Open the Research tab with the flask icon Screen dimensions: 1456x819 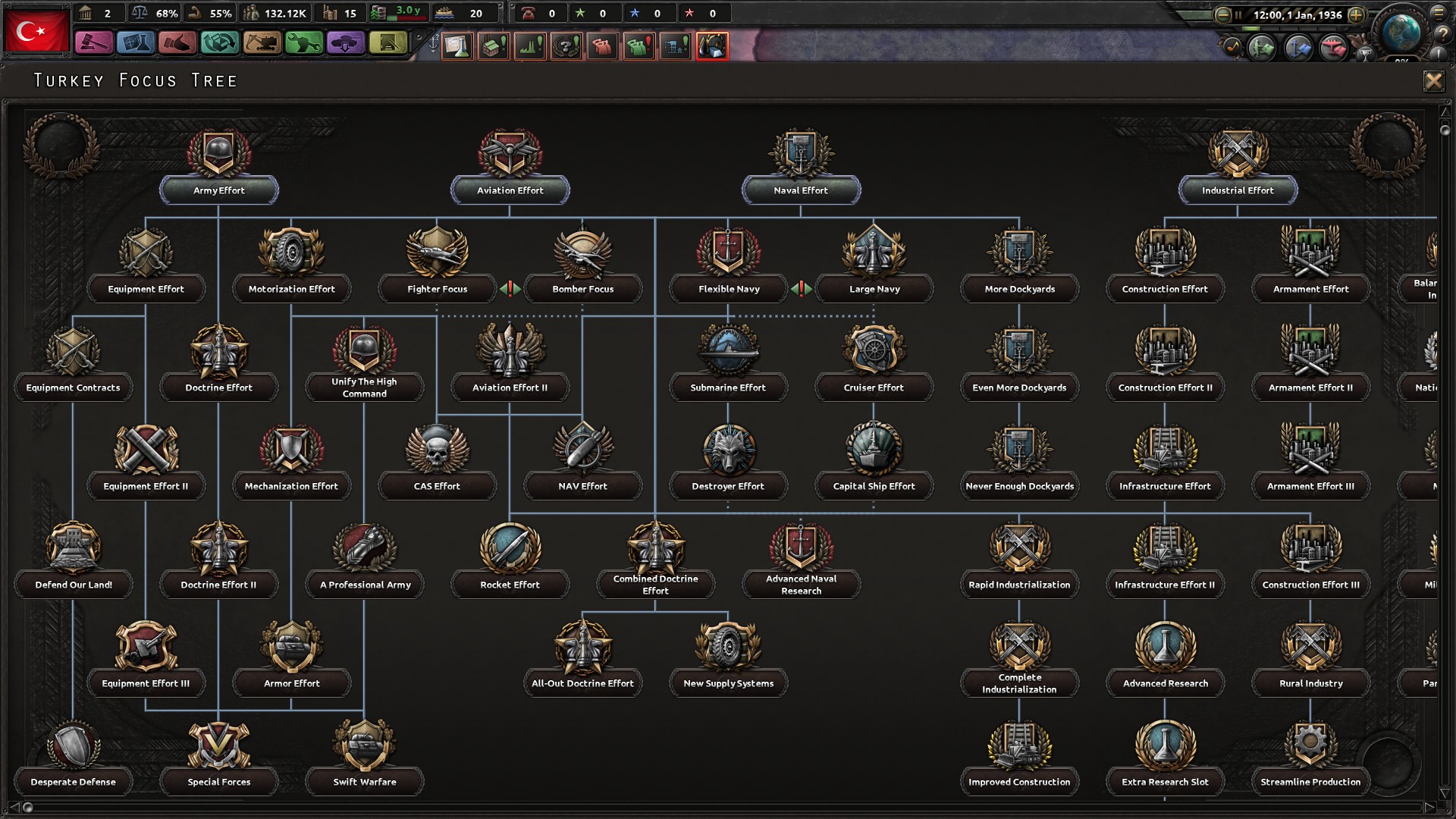tap(136, 43)
